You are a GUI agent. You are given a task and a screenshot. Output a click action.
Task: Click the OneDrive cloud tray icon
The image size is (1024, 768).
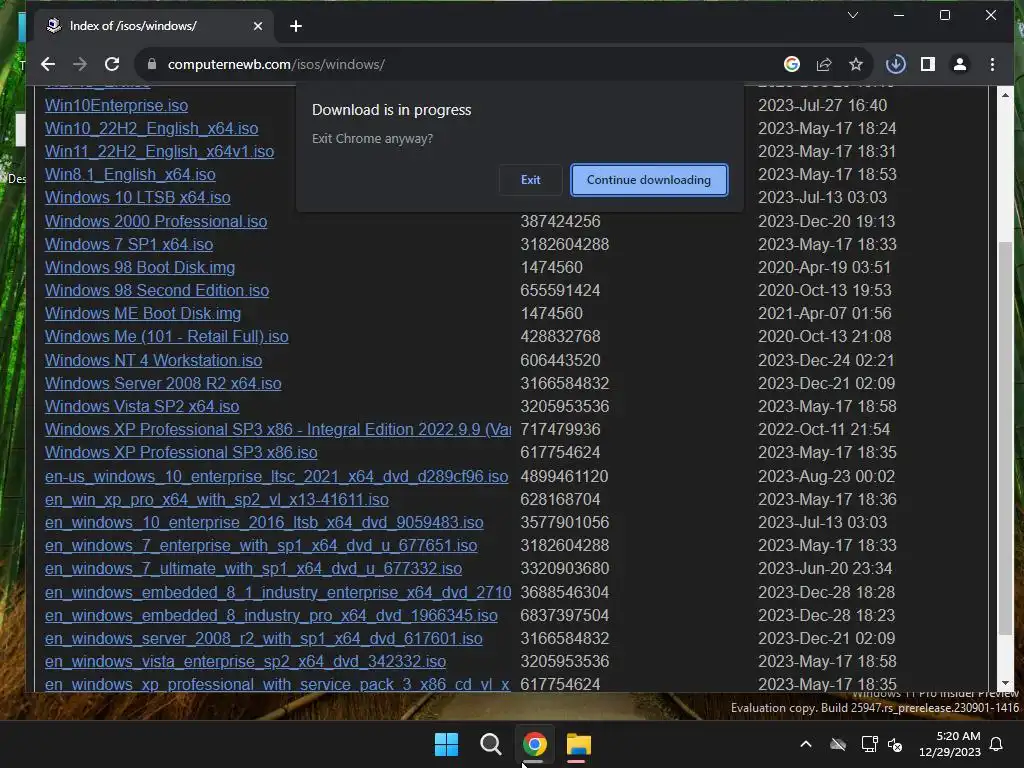click(838, 744)
